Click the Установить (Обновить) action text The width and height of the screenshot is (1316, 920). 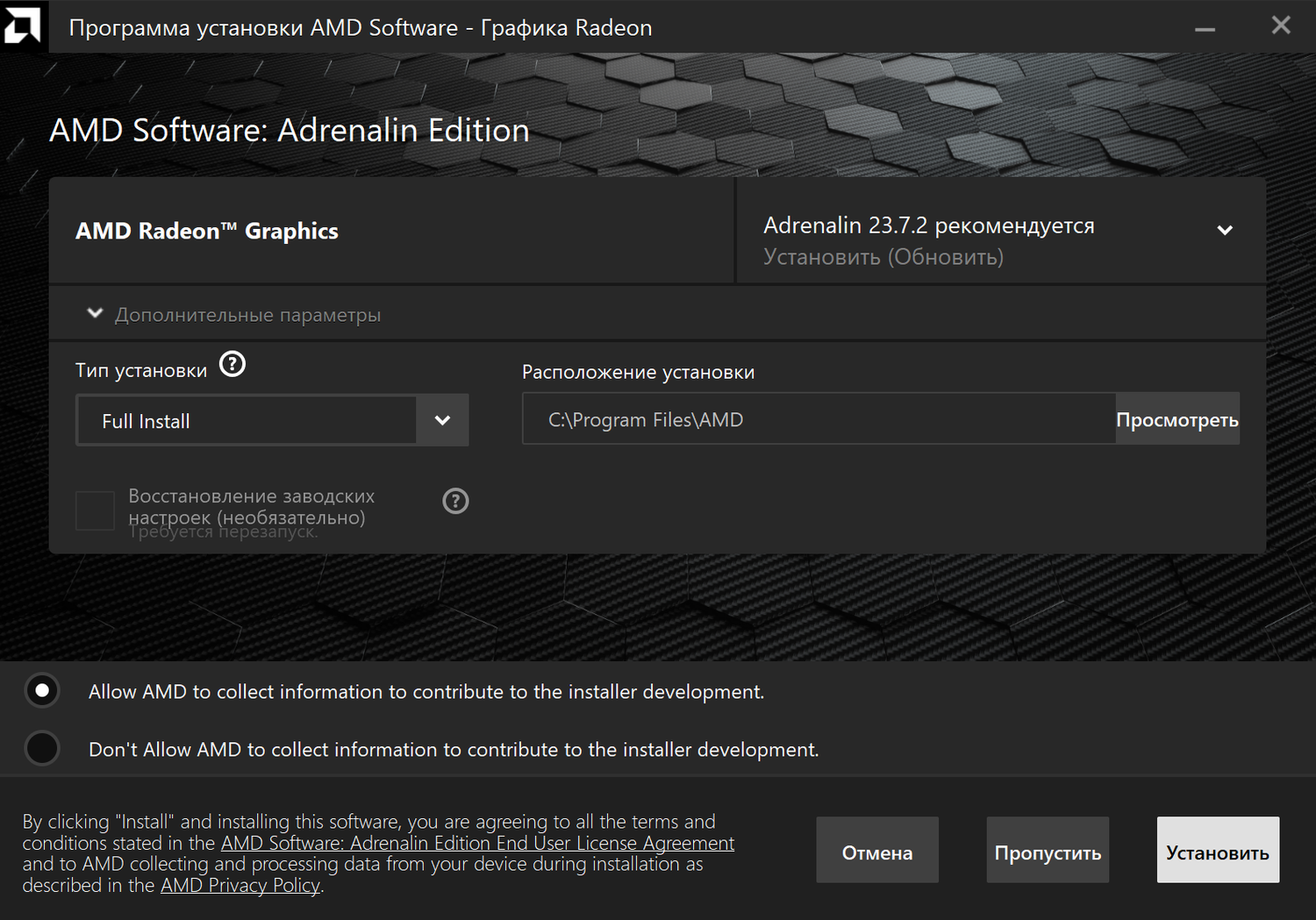pyautogui.click(x=883, y=257)
